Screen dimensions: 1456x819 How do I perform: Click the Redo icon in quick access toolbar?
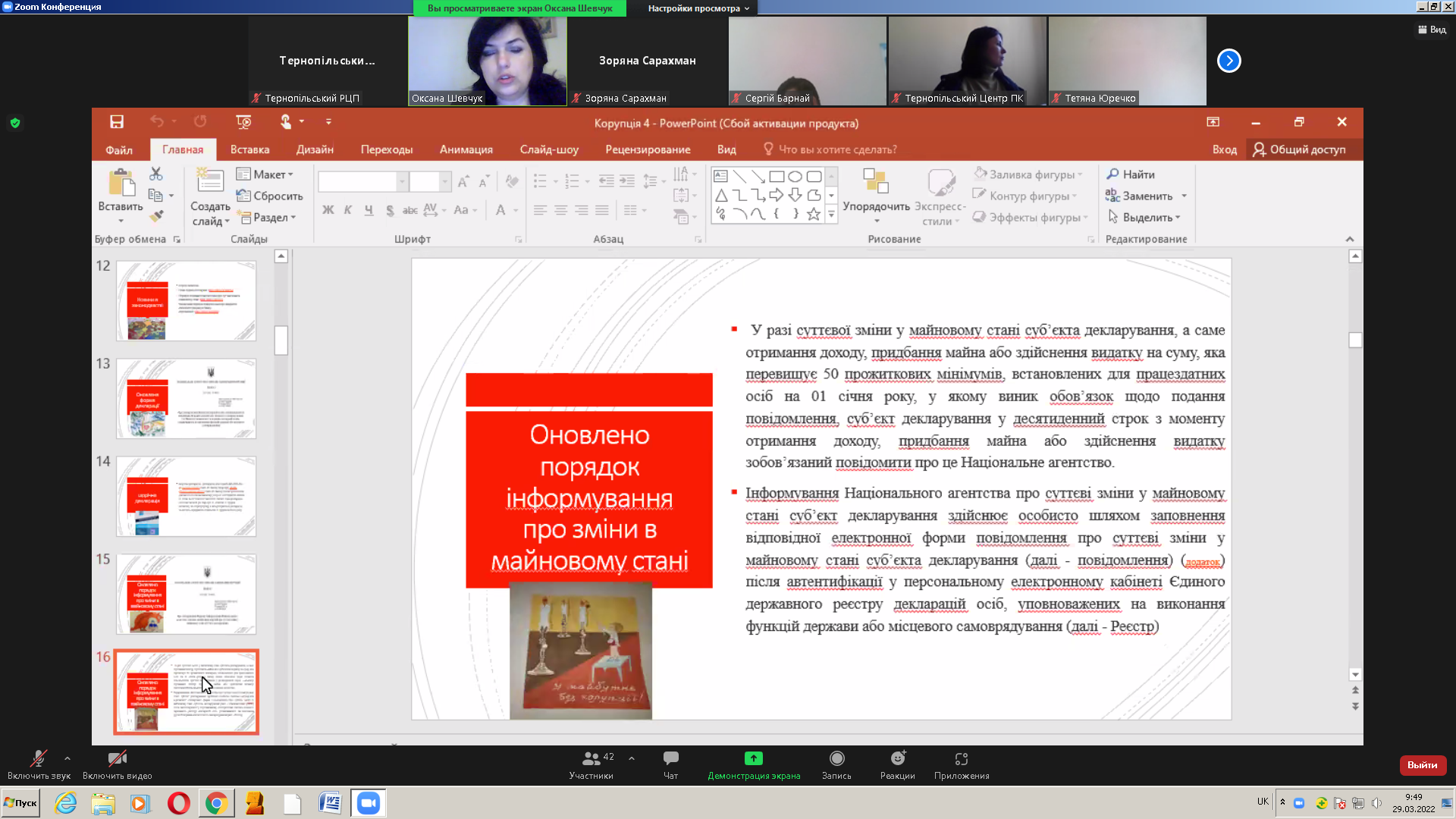tap(200, 121)
